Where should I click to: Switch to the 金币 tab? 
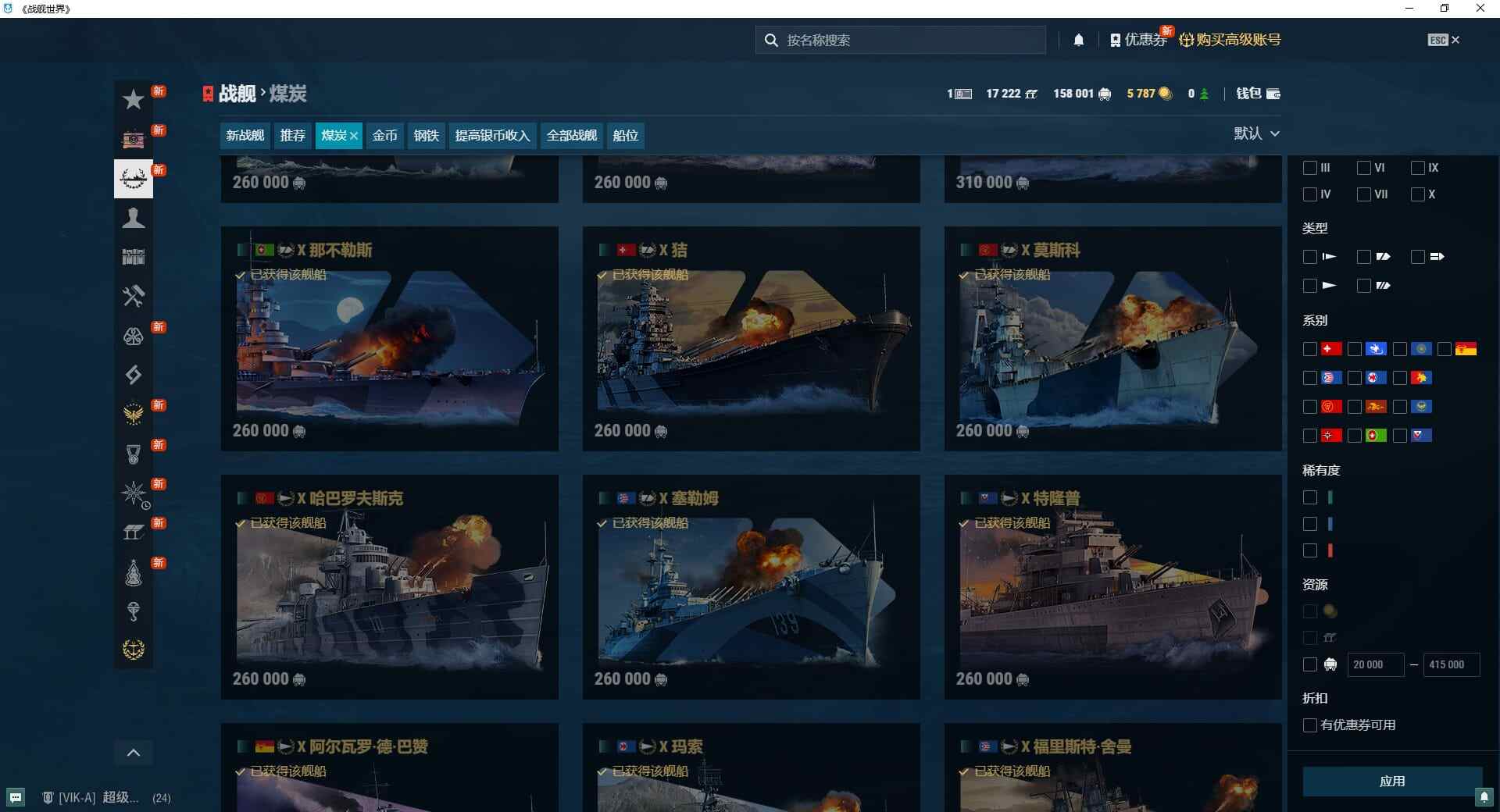(384, 135)
